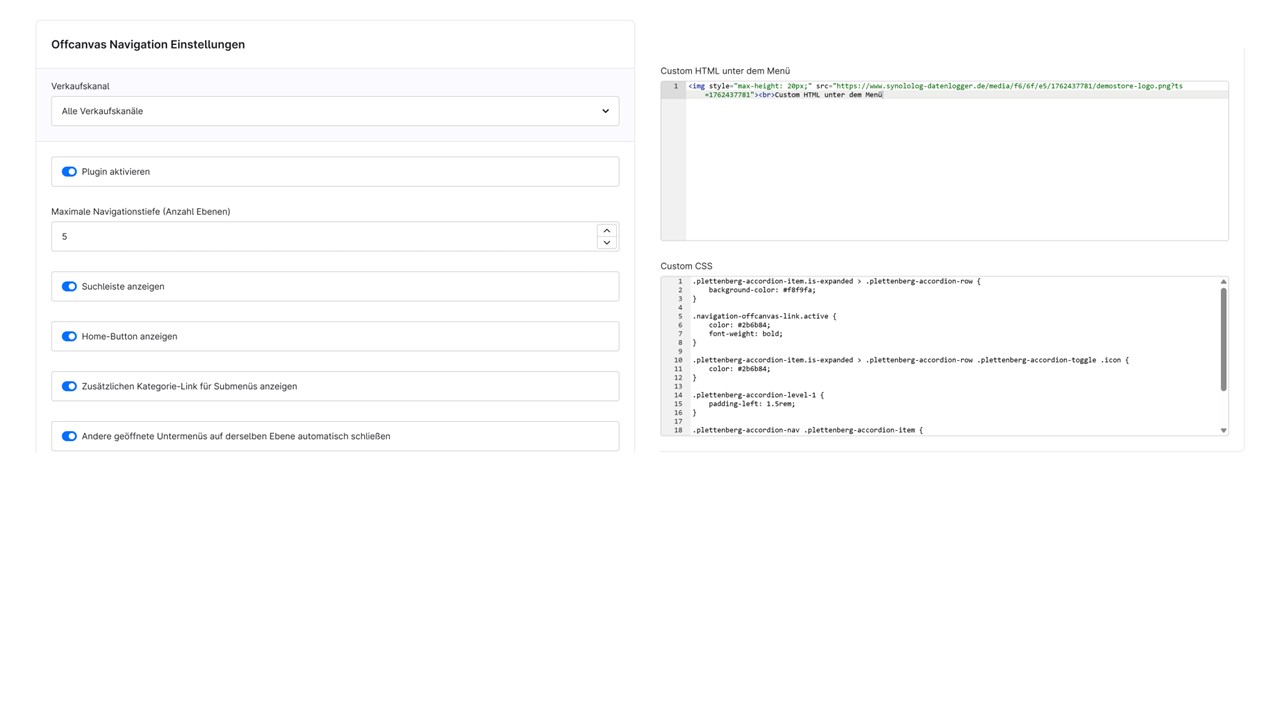The width and height of the screenshot is (1280, 720).
Task: Decrease Maximale Navigationstiefe with down arrow
Action: (x=606, y=243)
